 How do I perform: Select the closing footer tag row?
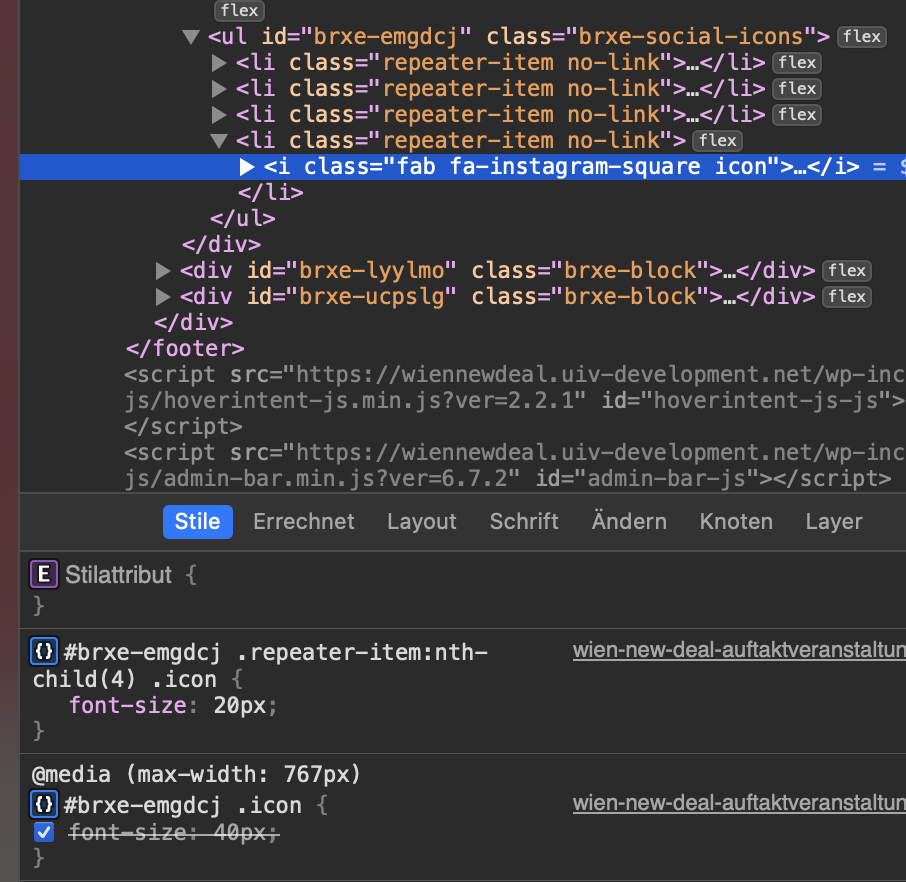click(185, 349)
